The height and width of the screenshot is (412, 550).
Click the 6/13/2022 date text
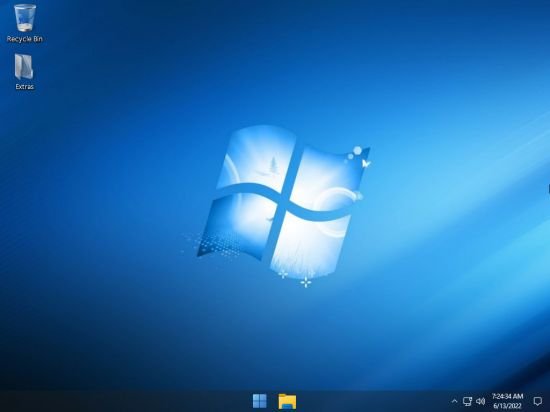pos(507,406)
